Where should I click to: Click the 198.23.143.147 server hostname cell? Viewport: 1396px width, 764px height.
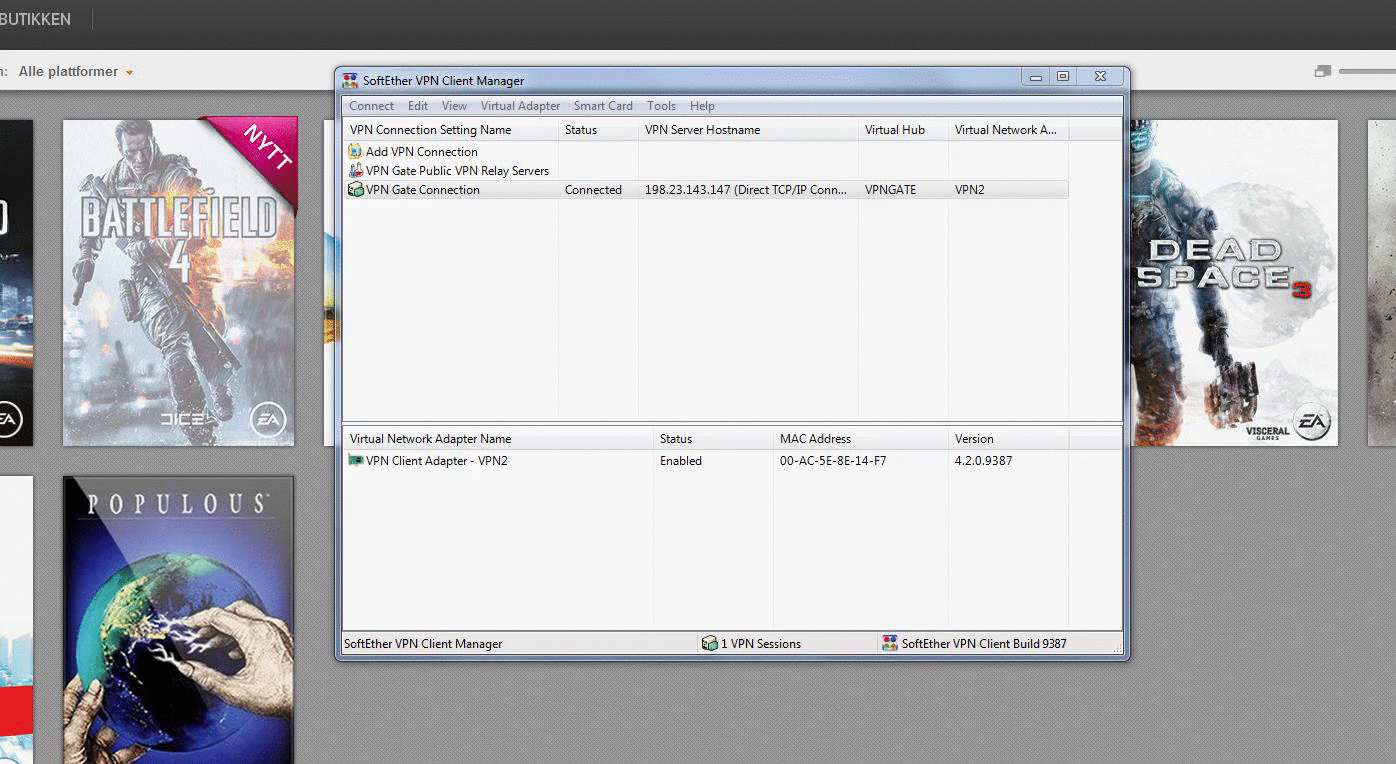pyautogui.click(x=745, y=190)
